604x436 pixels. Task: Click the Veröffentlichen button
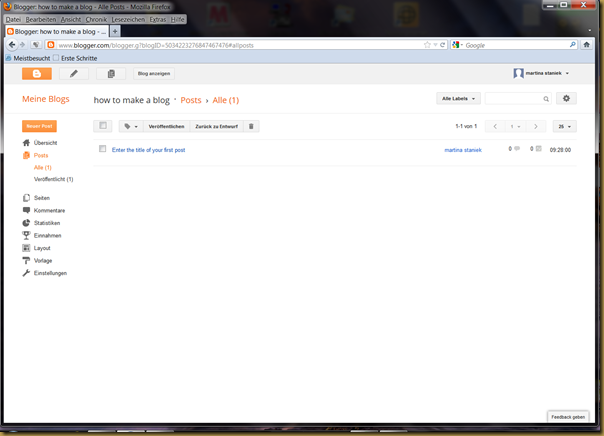coord(166,126)
